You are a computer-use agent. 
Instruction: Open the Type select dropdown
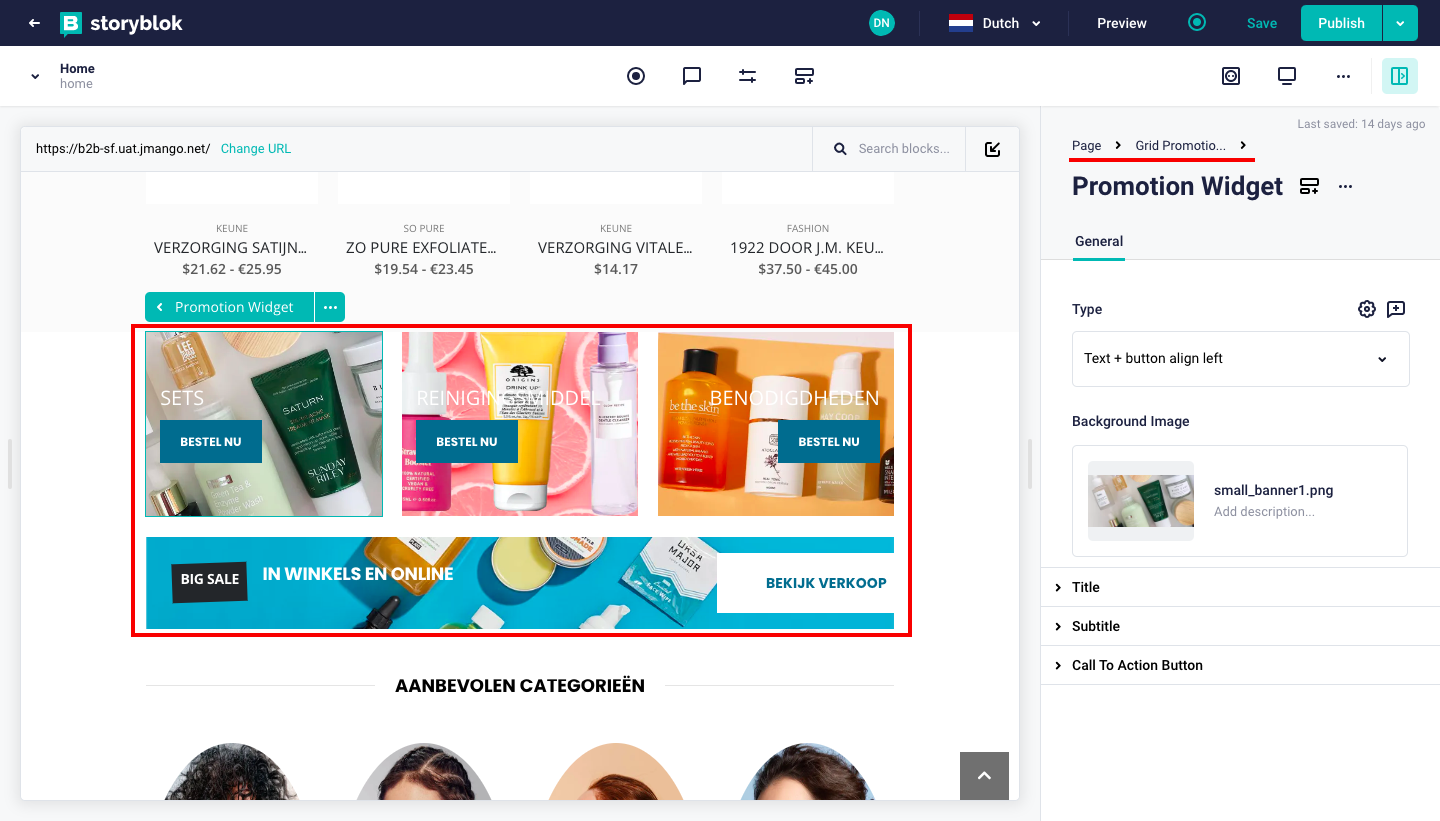coord(1240,359)
